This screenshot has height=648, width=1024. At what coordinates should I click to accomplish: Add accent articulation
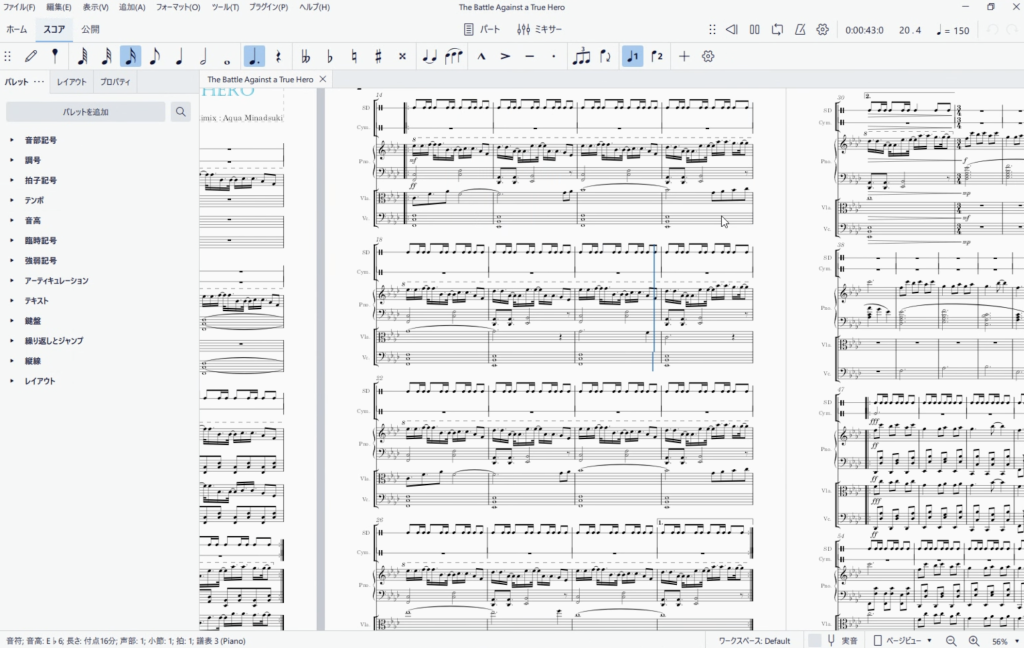(x=505, y=56)
